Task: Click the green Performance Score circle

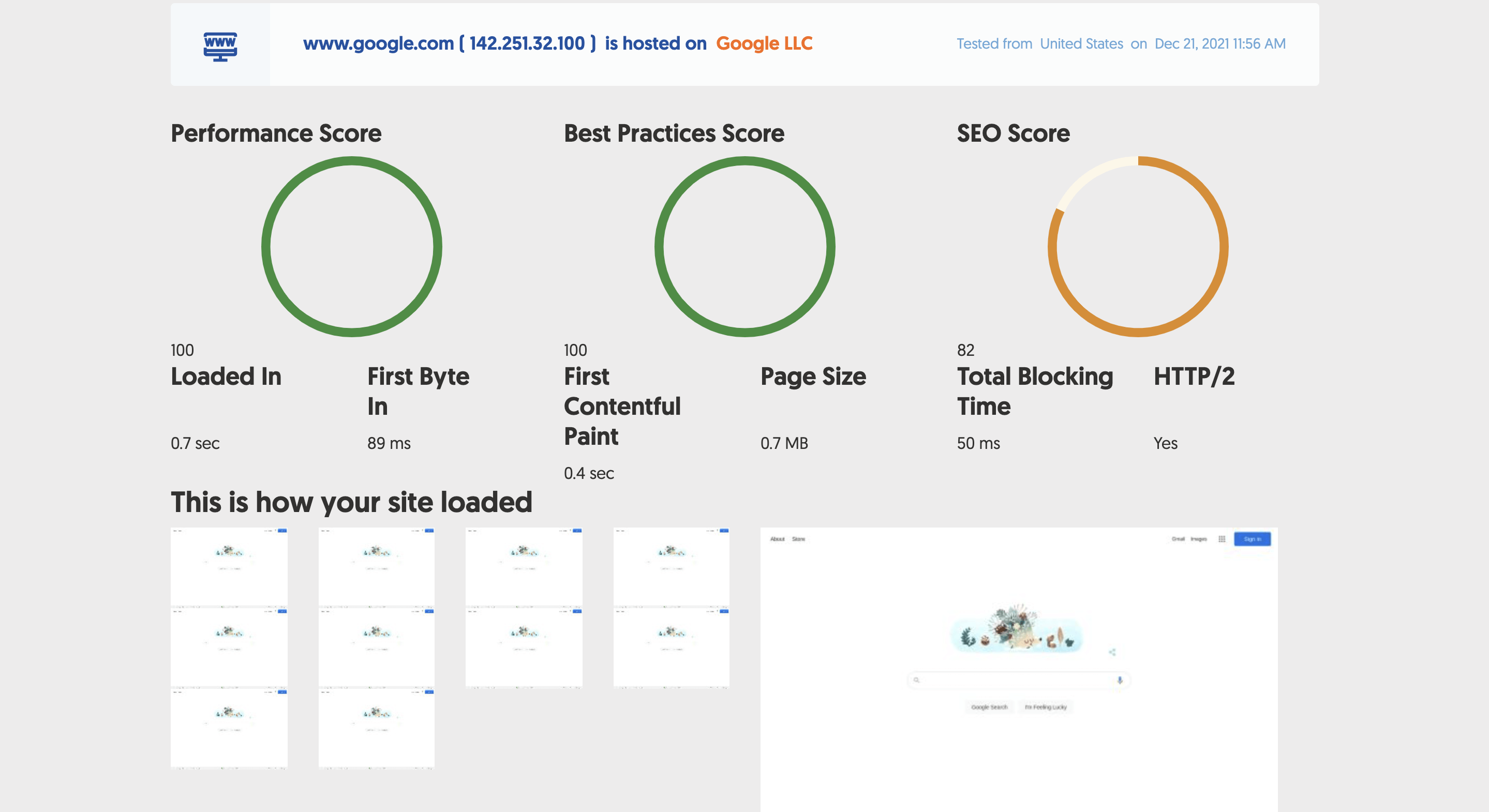Action: tap(351, 247)
